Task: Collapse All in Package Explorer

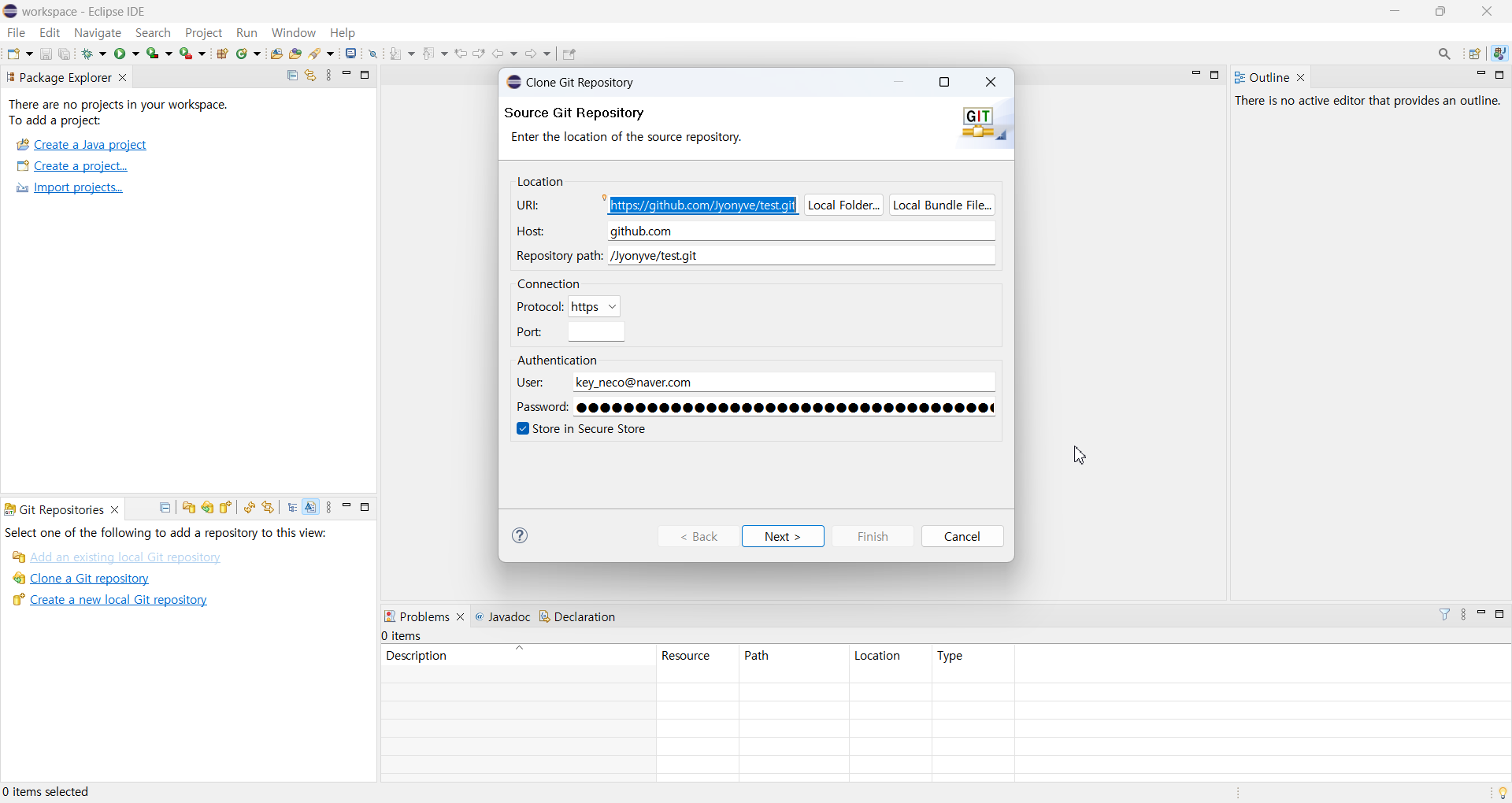Action: [x=292, y=76]
